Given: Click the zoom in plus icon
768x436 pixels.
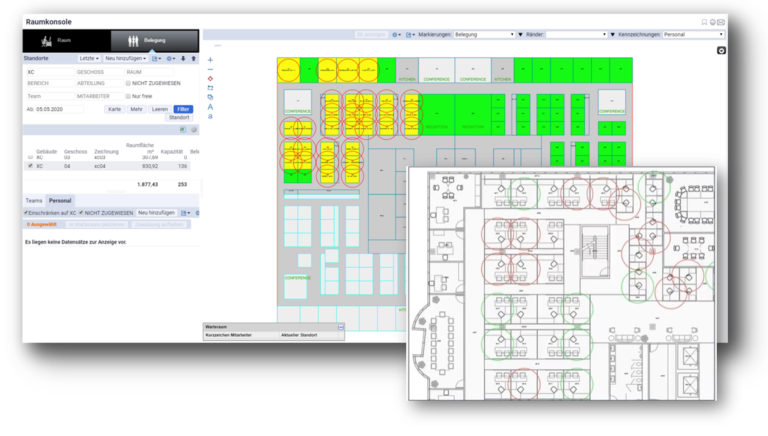Looking at the screenshot, I should tap(210, 59).
